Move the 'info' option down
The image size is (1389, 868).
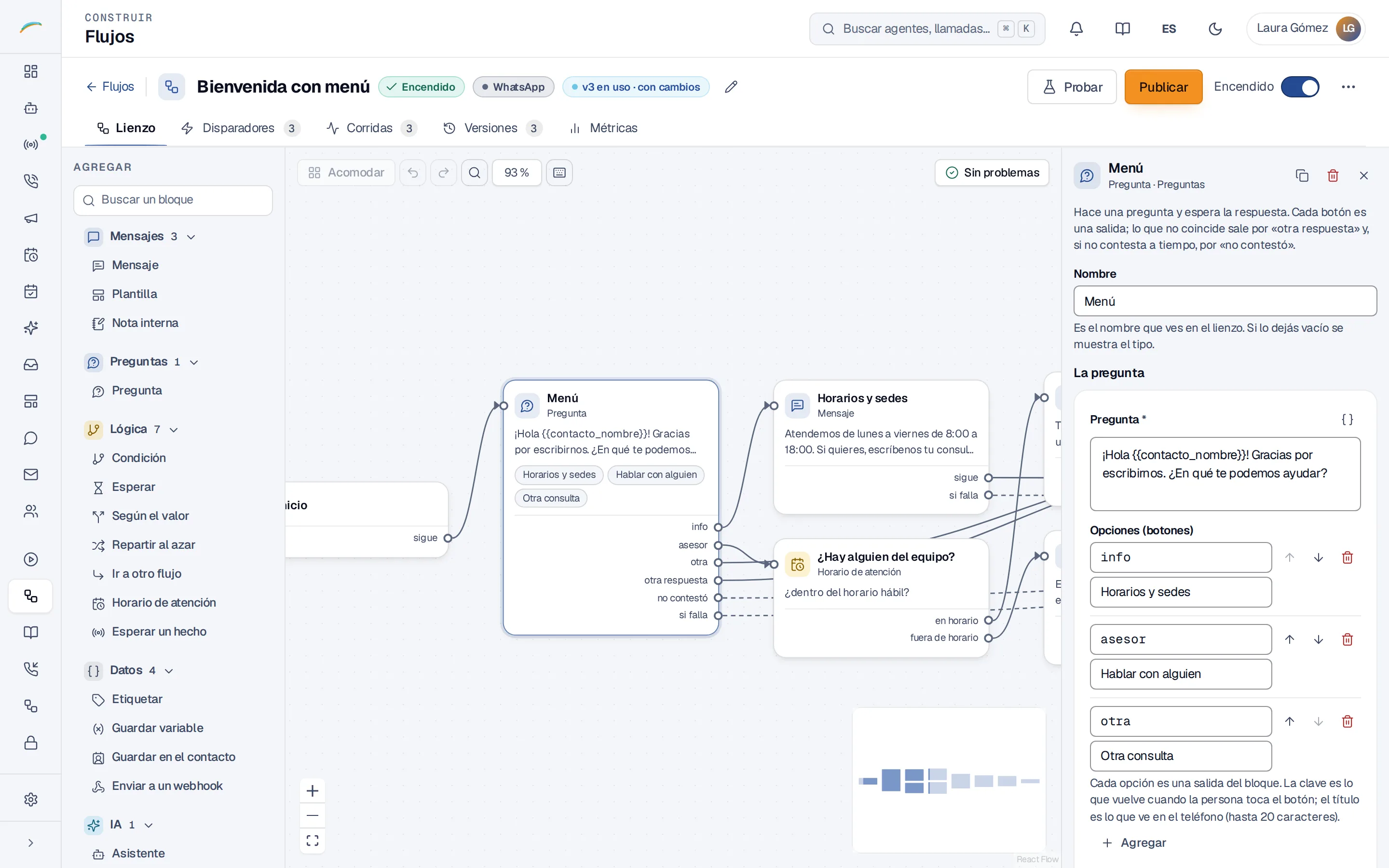click(1319, 557)
